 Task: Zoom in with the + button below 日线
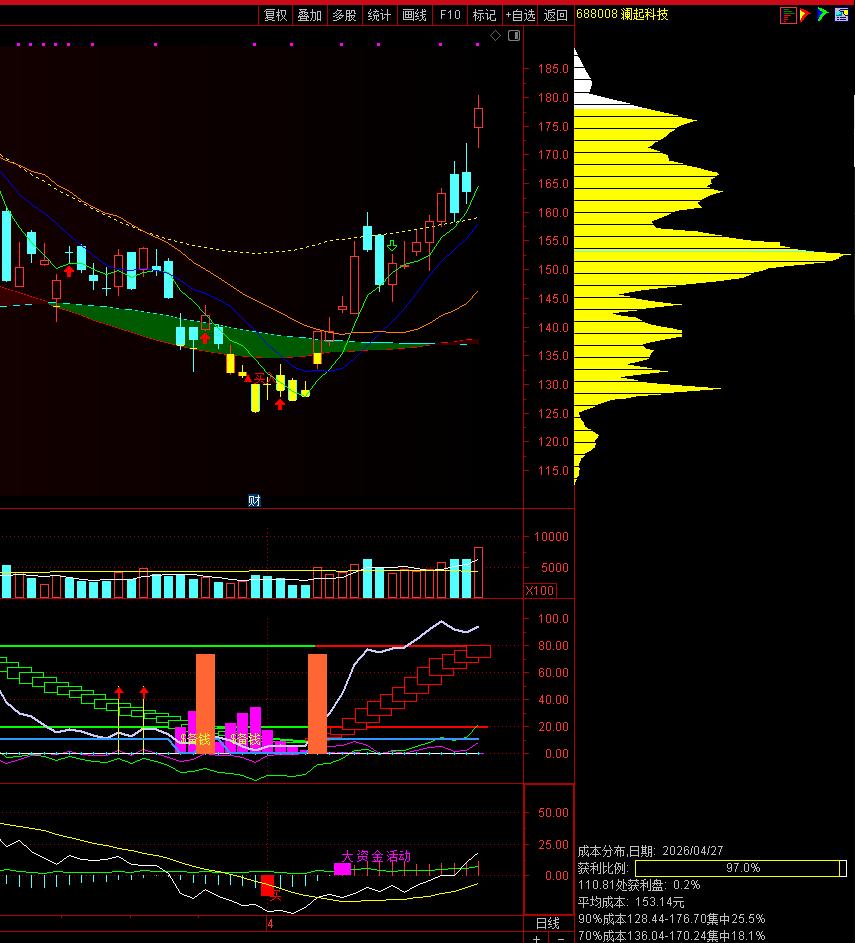click(536, 939)
